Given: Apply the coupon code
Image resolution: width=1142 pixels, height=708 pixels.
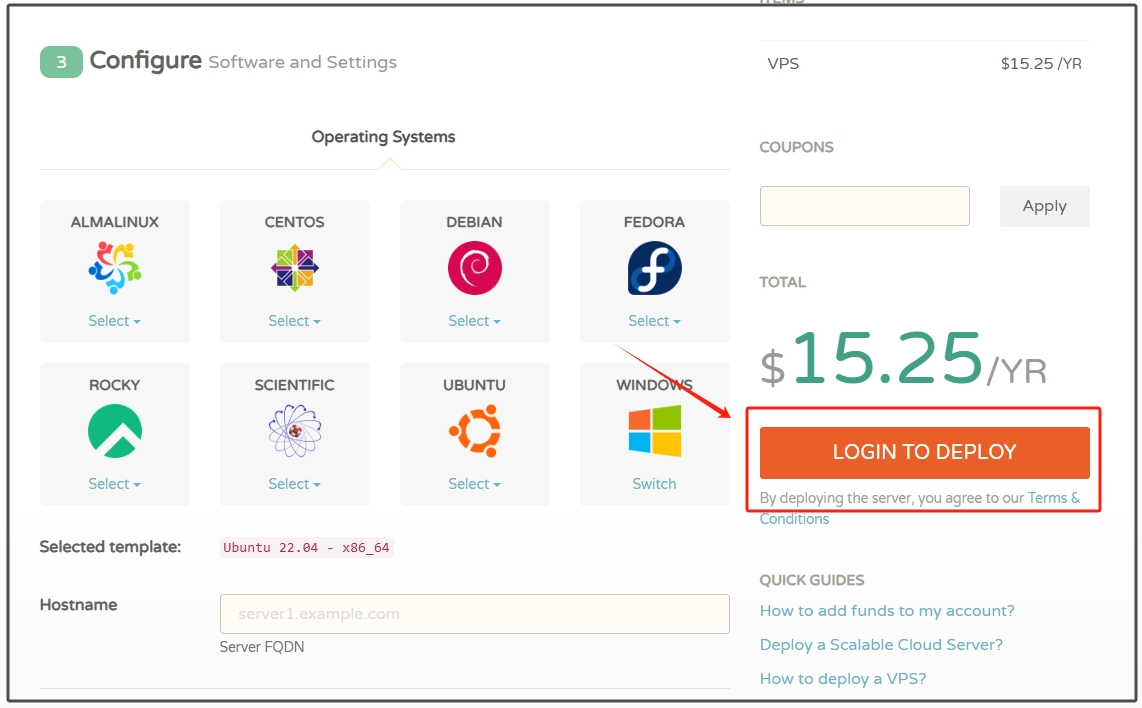Looking at the screenshot, I should point(1044,206).
